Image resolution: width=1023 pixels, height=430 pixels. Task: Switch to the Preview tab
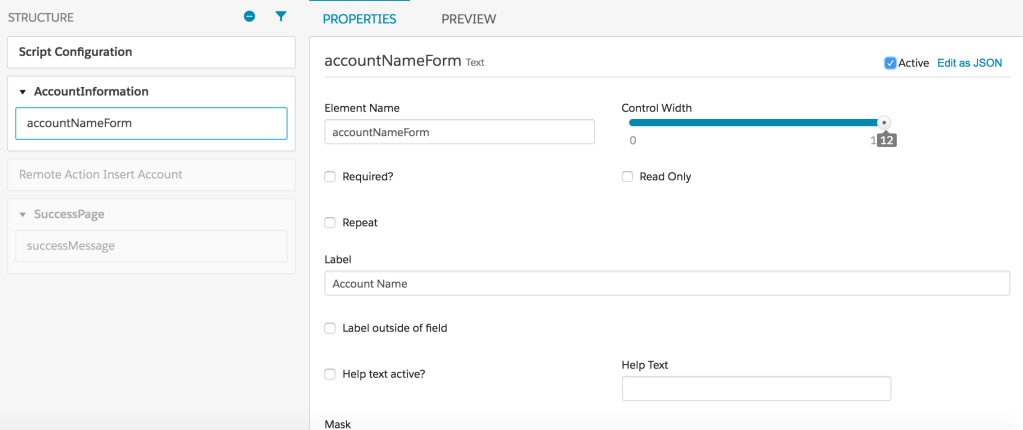point(468,19)
